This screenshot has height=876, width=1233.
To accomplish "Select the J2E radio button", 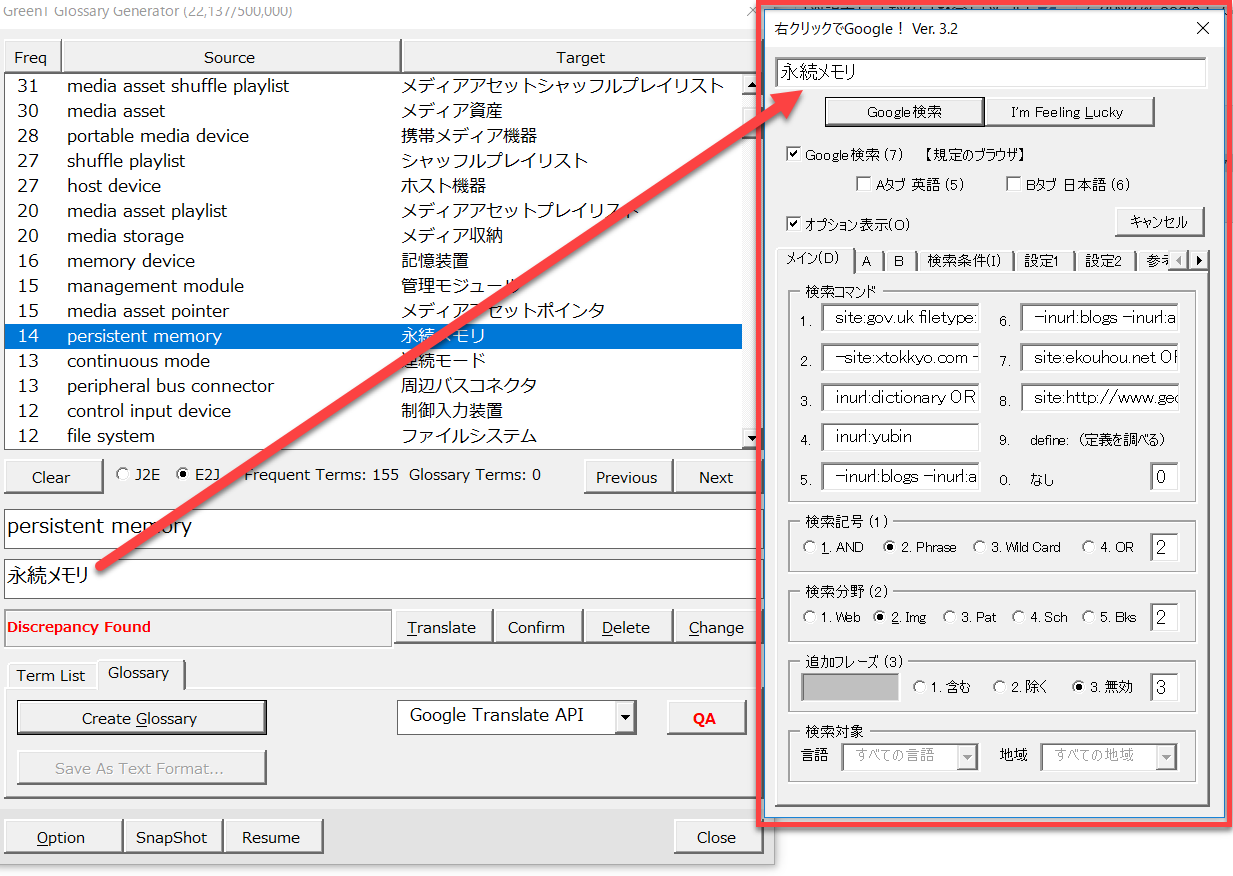I will (x=123, y=474).
